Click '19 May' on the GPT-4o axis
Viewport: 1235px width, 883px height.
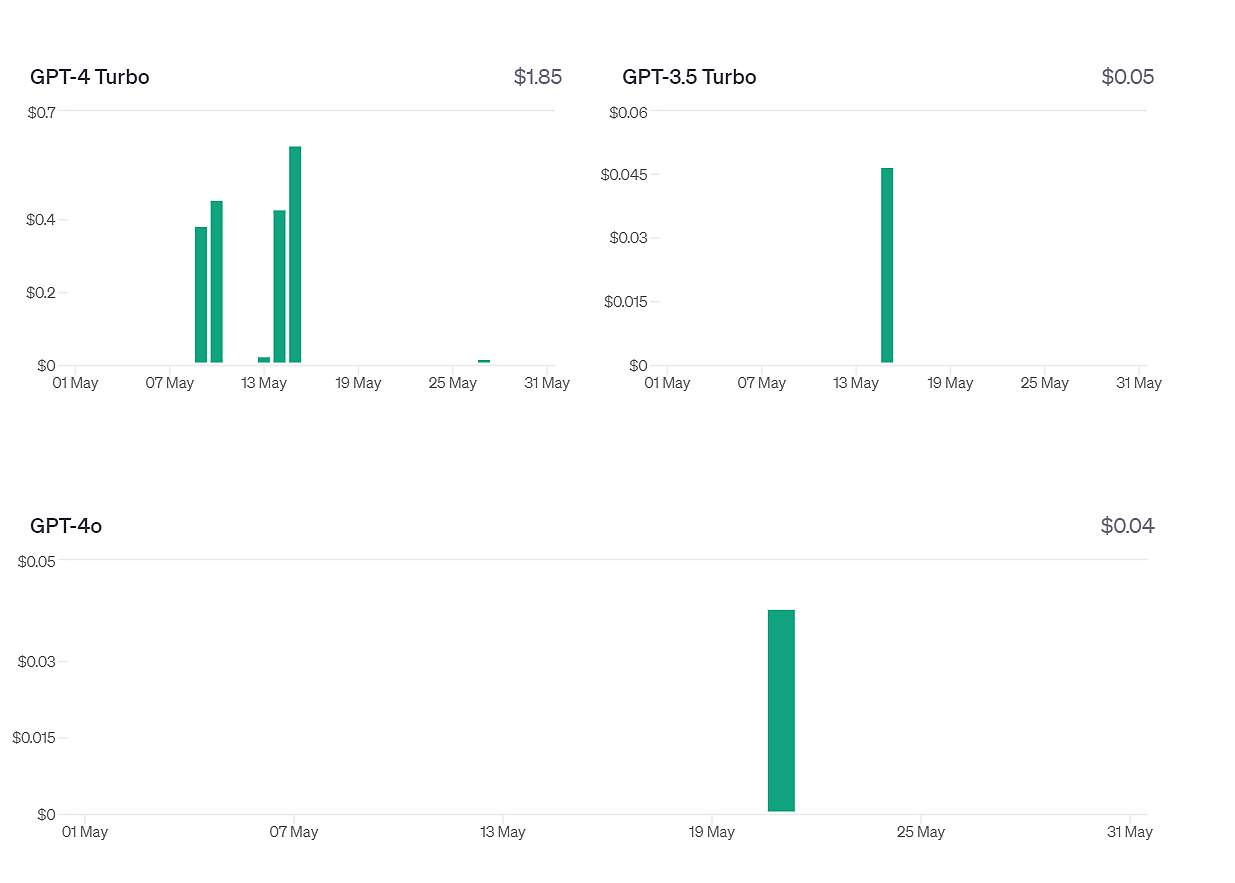coord(711,832)
